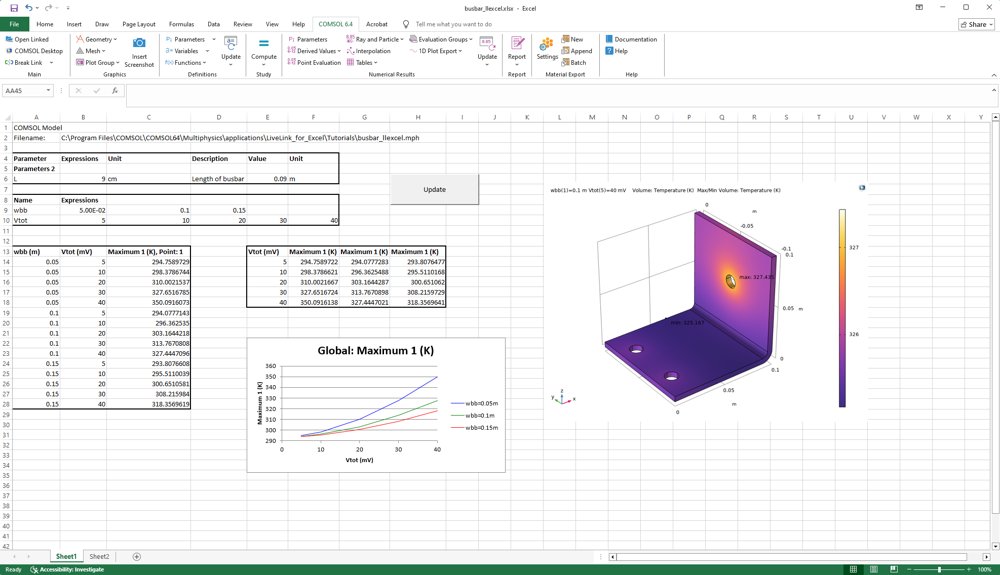Open the Home ribbon tab
The height and width of the screenshot is (575, 1000).
click(45, 24)
